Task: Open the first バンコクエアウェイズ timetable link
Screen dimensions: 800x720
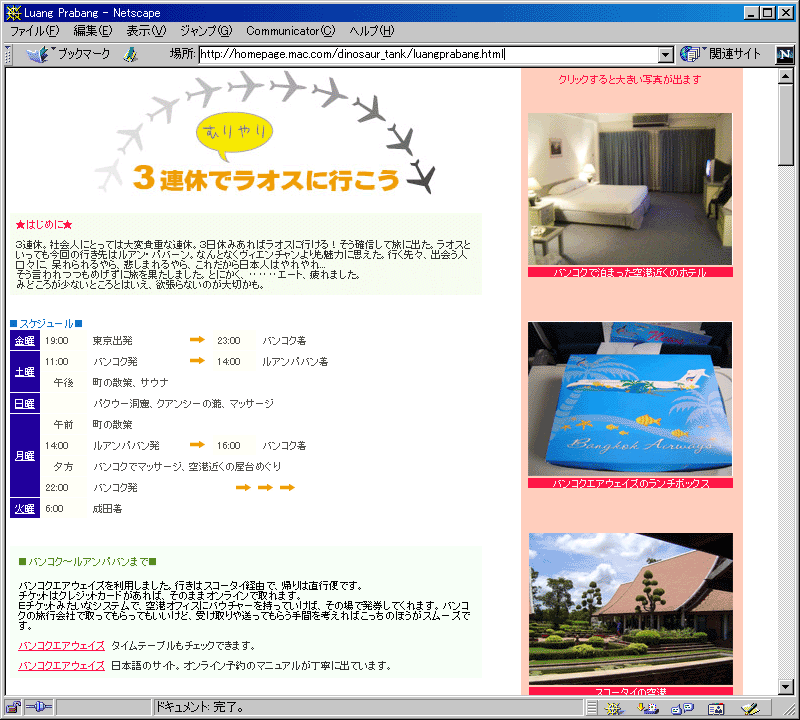Action: coord(61,646)
